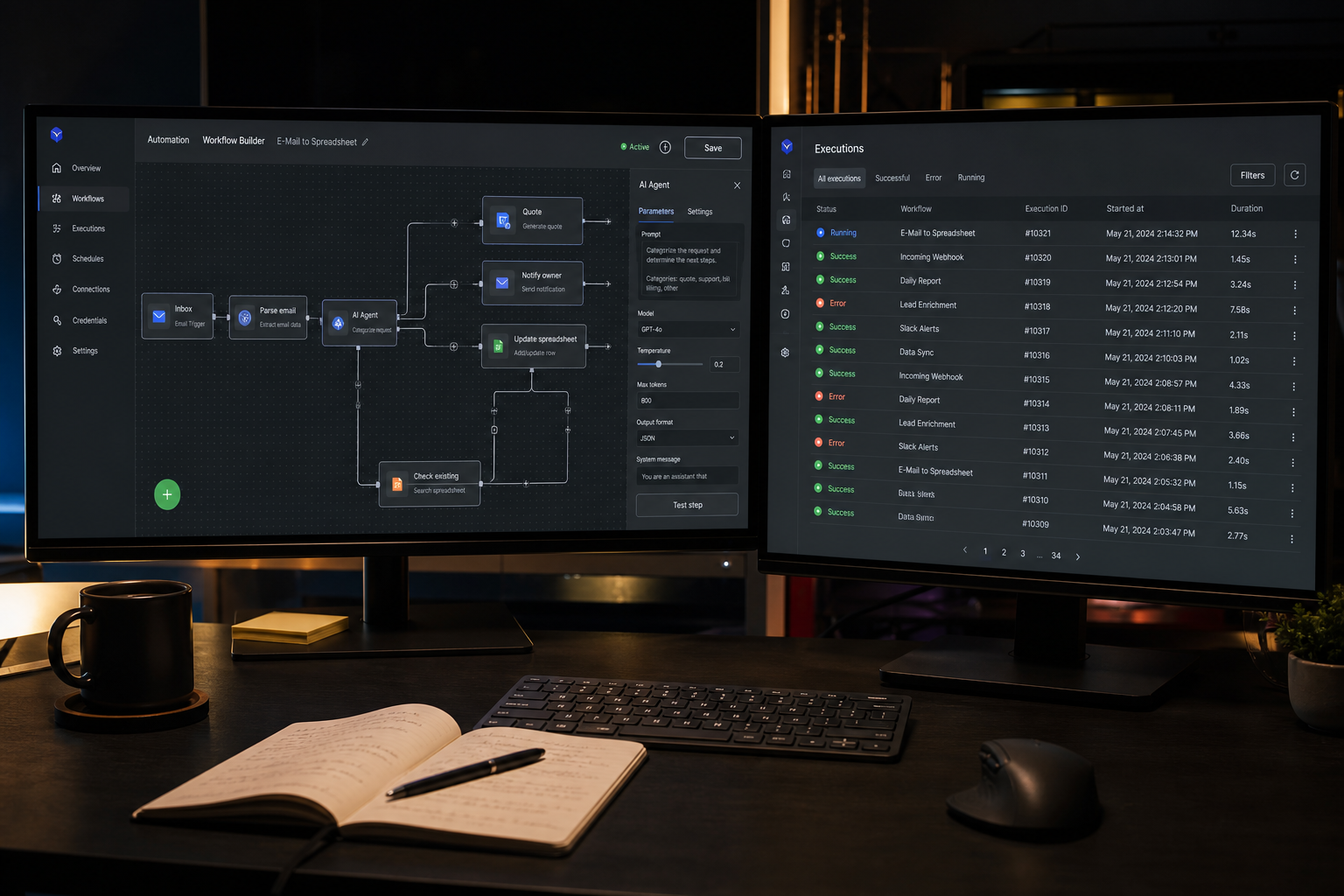Screen dimensions: 1344x896
Task: Refresh the Executions list
Action: coord(1295,175)
